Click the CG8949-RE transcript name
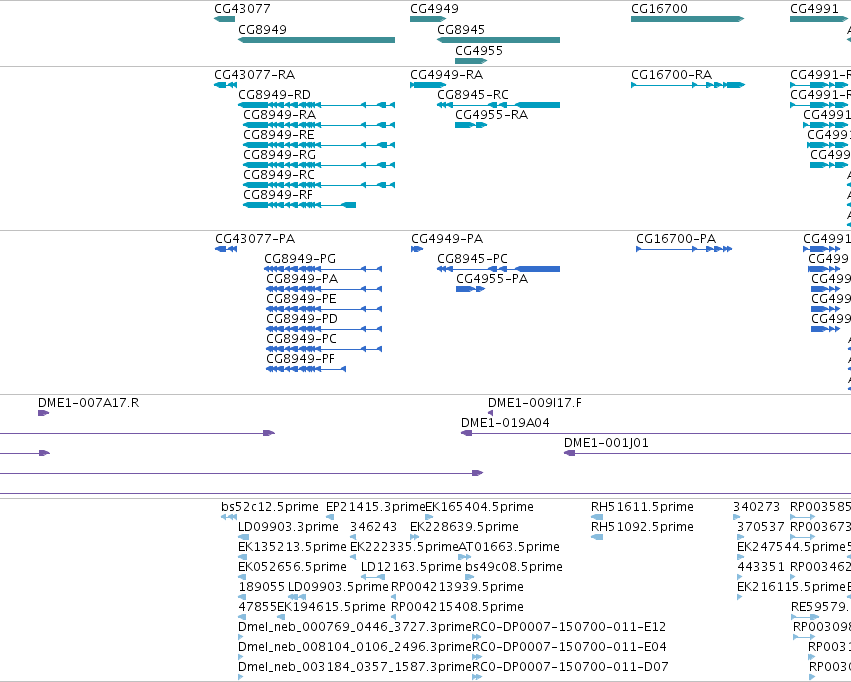 (278, 135)
